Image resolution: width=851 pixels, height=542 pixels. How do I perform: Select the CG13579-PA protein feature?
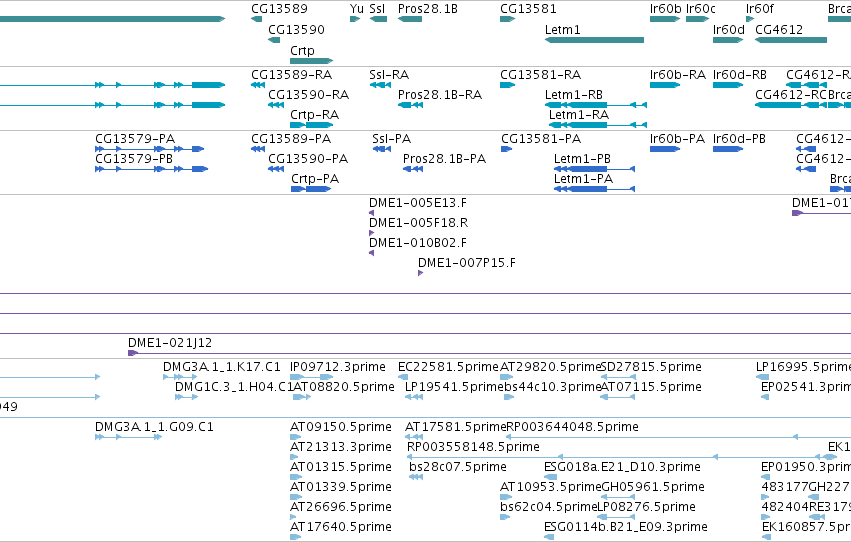coord(149,149)
